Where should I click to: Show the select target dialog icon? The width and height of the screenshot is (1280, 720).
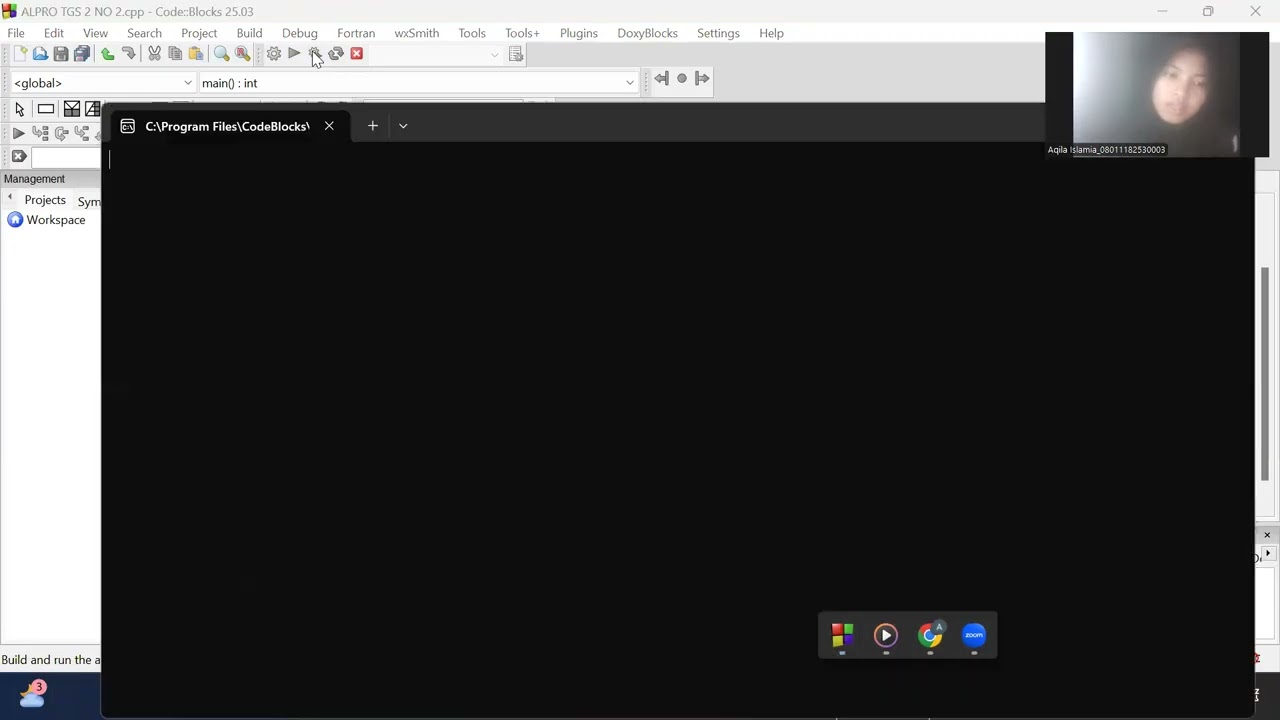pyautogui.click(x=516, y=54)
